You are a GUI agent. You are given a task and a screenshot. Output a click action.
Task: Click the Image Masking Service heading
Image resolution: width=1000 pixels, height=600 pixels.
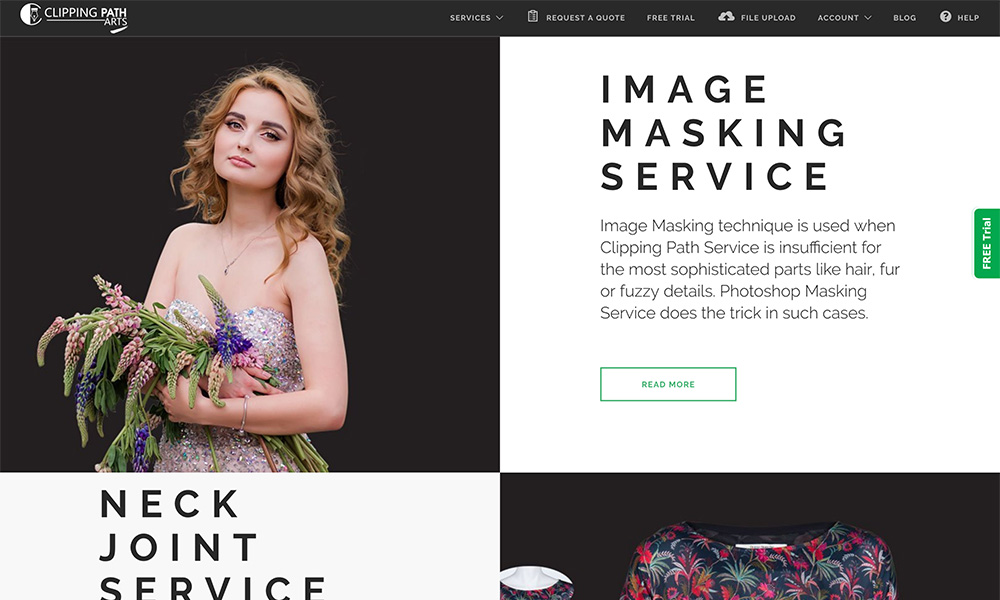[724, 133]
